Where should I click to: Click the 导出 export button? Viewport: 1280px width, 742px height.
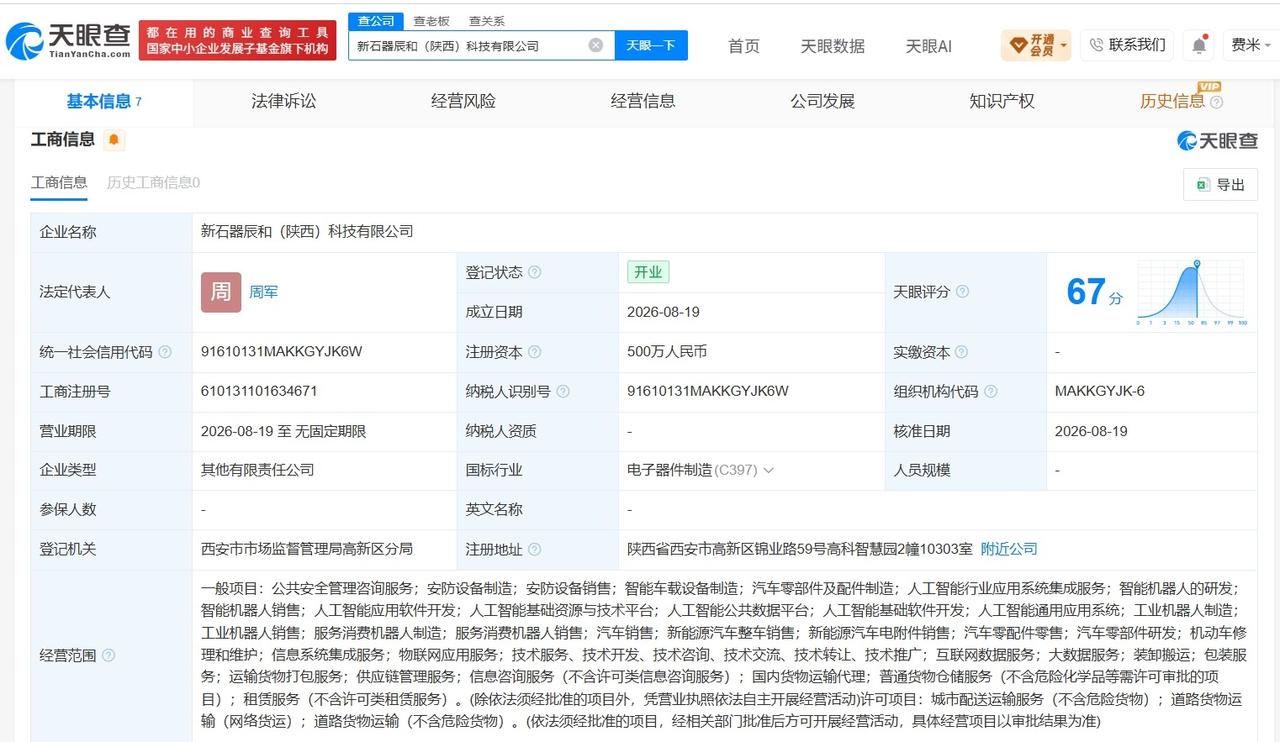tap(1220, 185)
